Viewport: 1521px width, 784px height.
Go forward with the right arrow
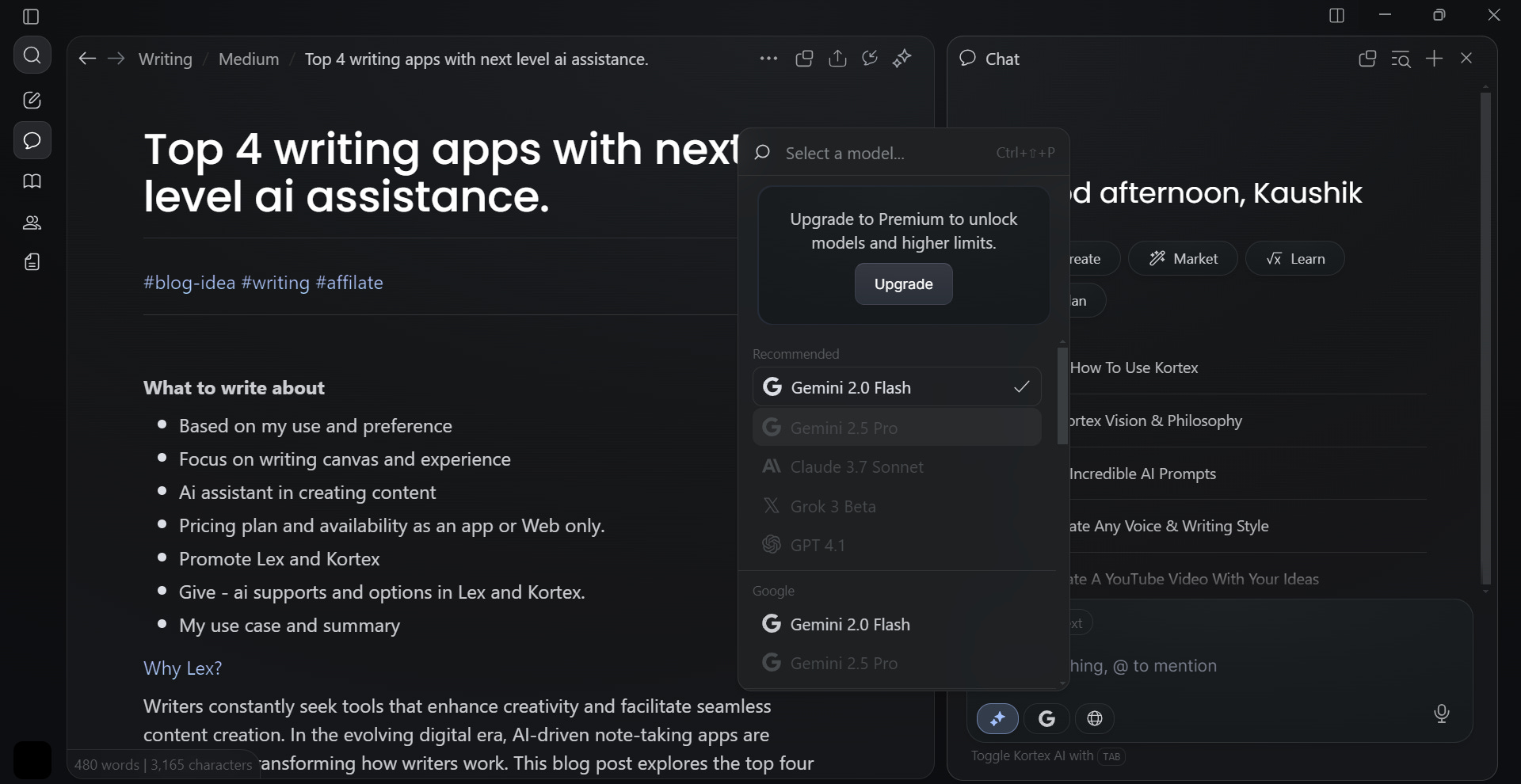pos(116,59)
